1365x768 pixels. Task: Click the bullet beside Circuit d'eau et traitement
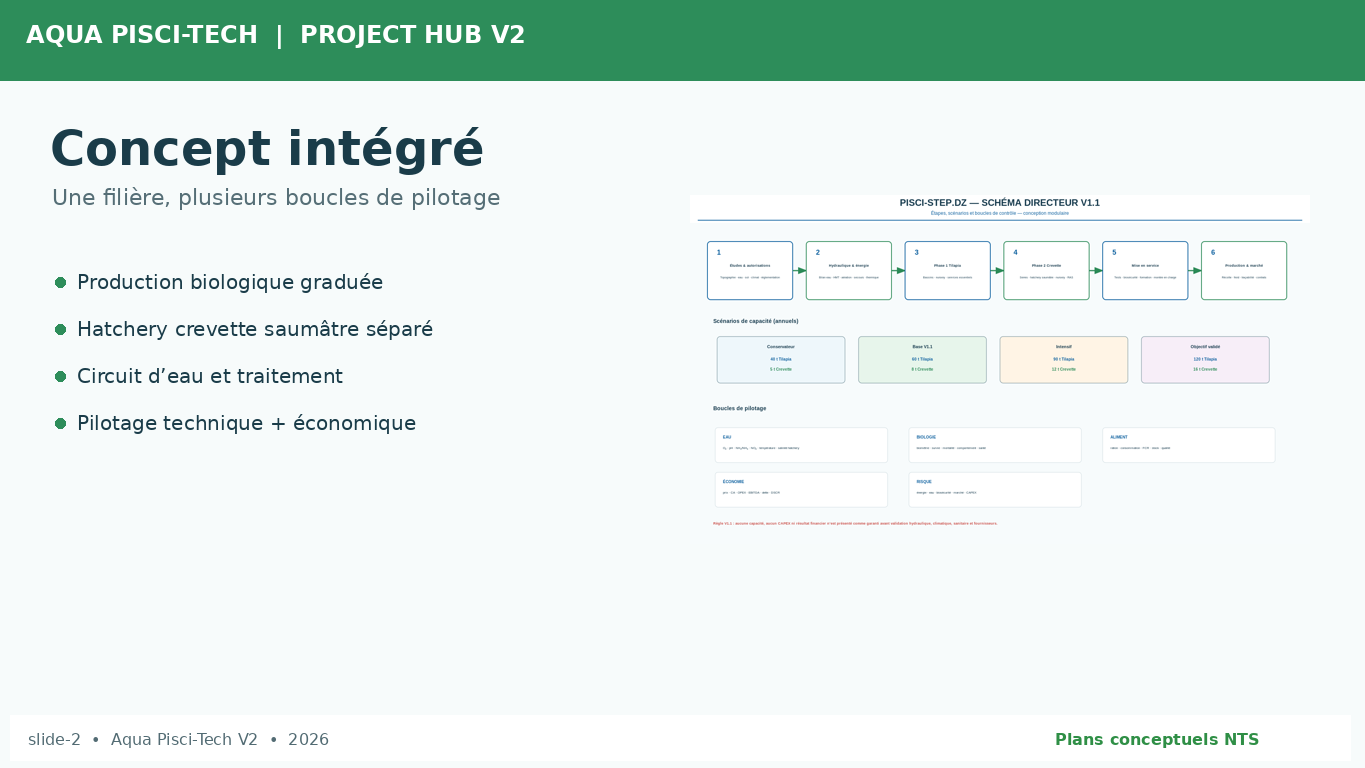coord(60,377)
